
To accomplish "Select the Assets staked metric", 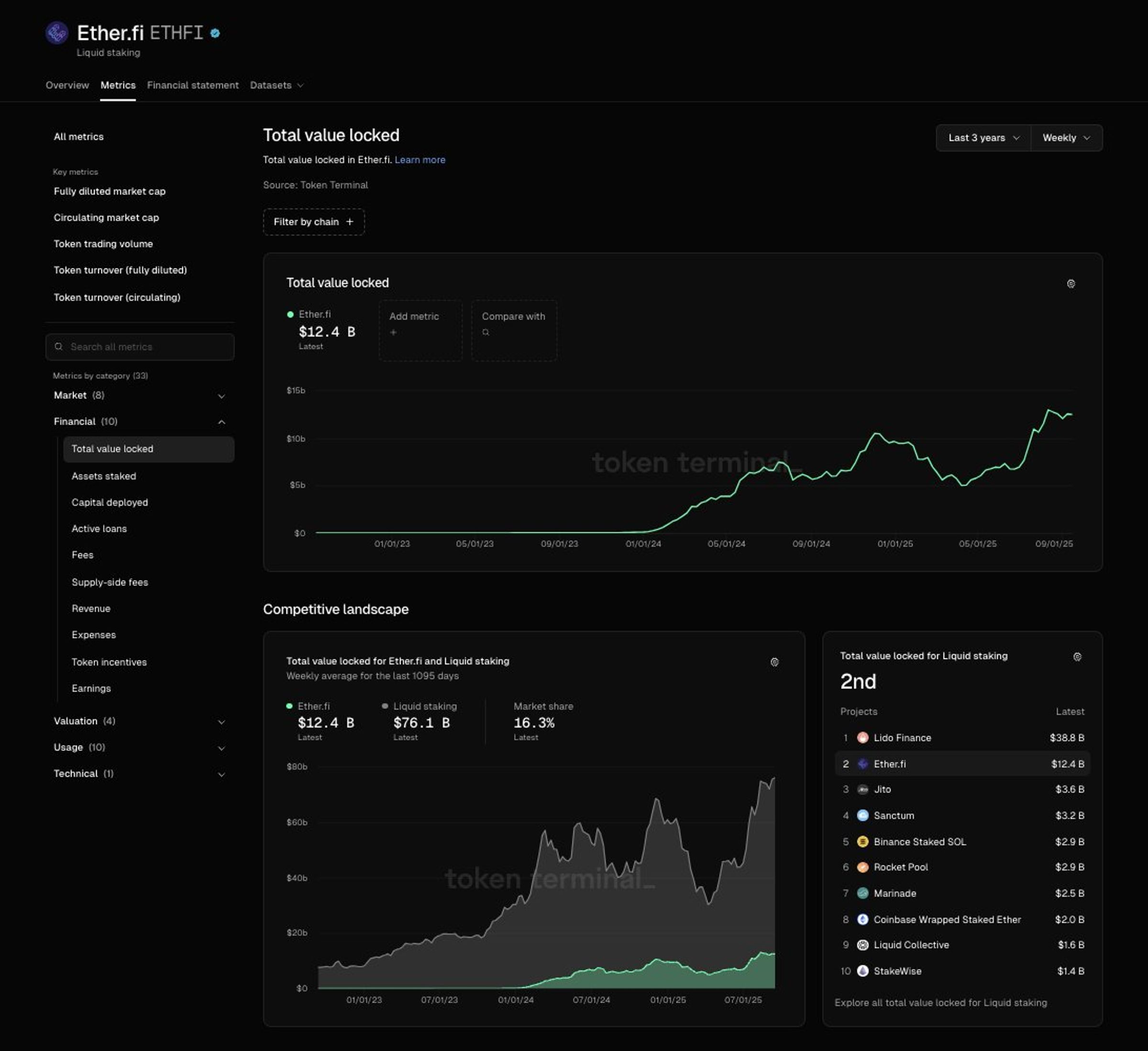I will pos(104,476).
